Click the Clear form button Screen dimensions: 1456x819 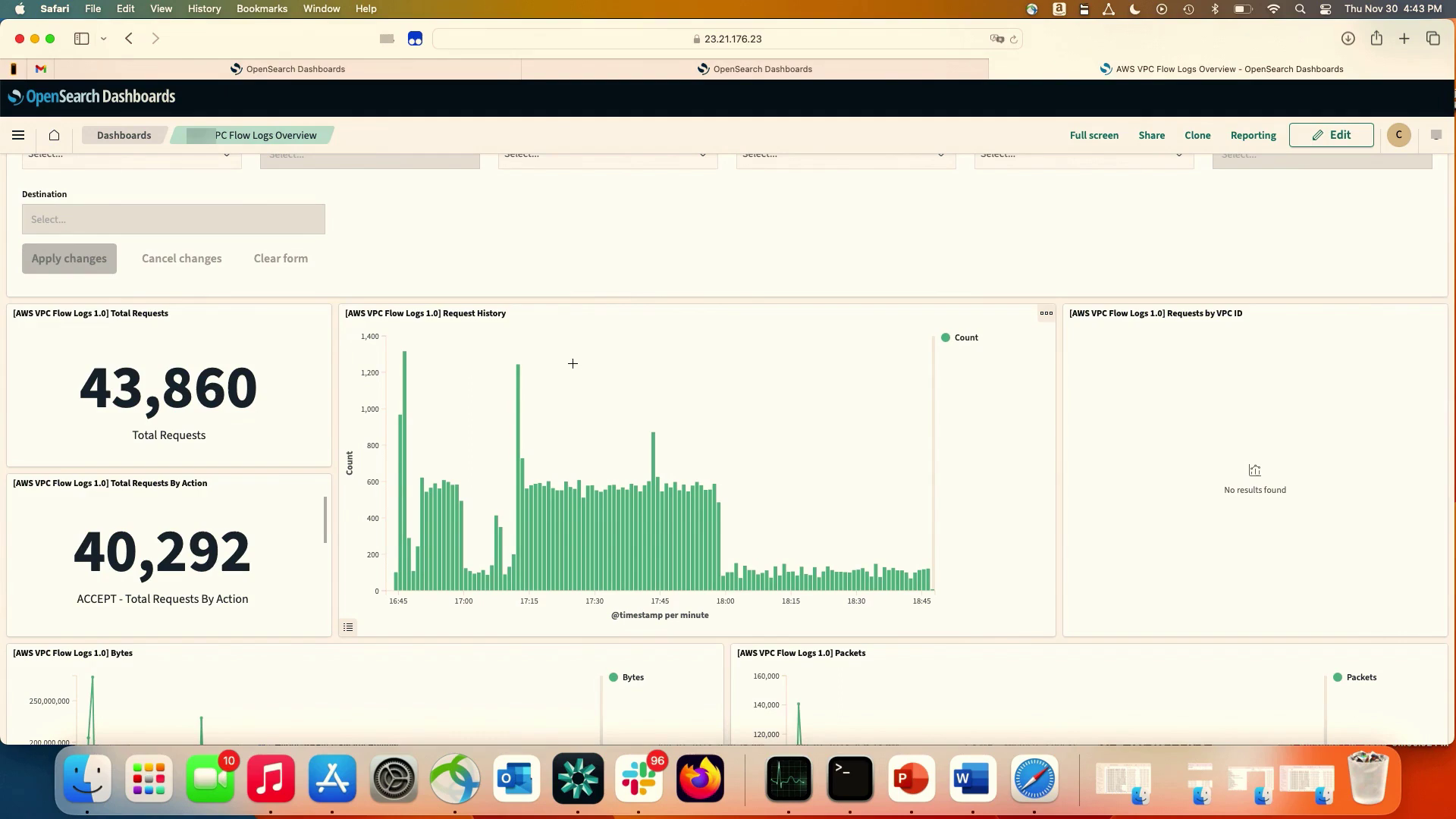tap(281, 259)
